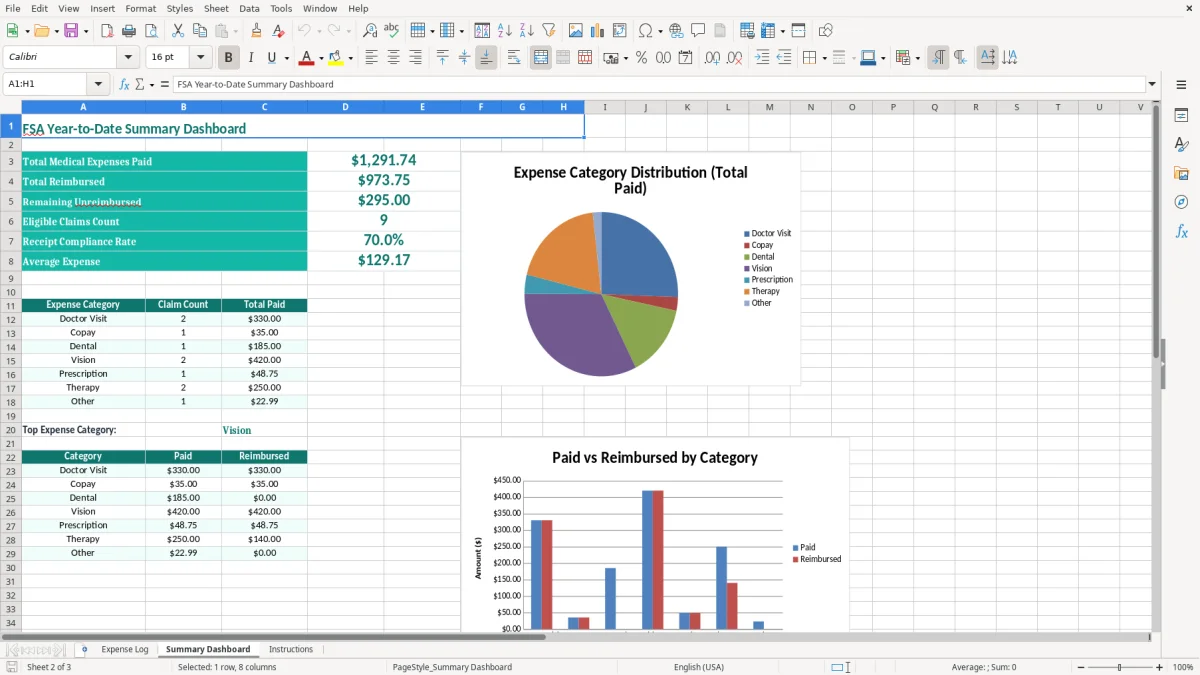
Task: Click Increase Indent icon
Action: 762,58
